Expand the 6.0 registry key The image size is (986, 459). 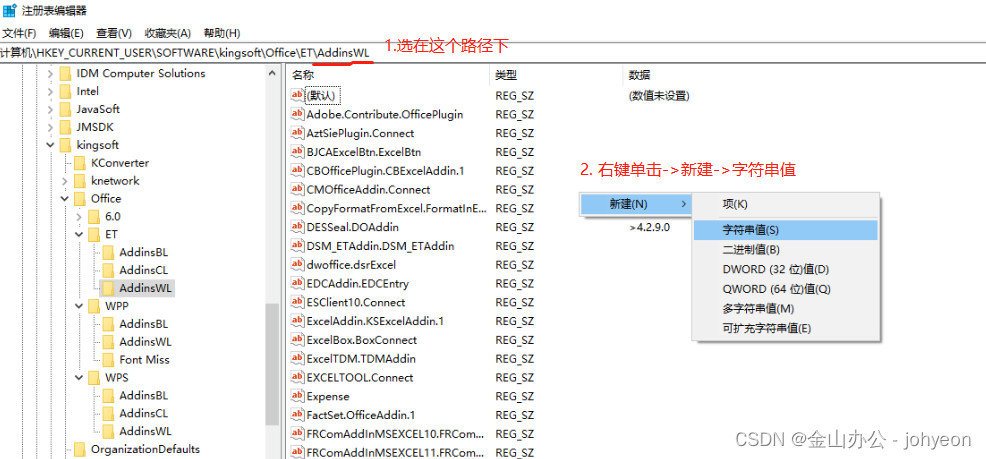tap(79, 217)
